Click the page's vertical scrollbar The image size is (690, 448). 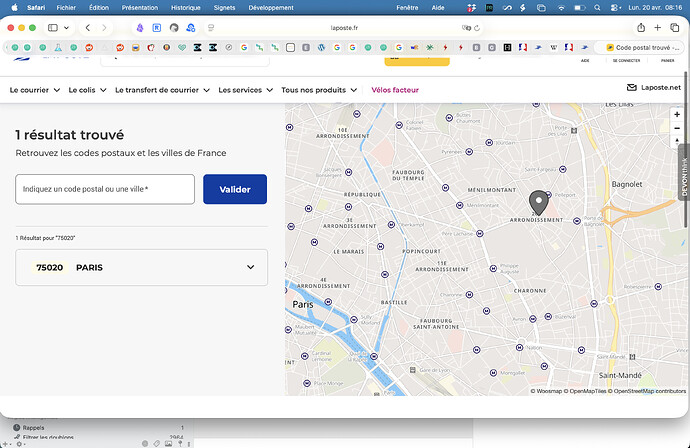[x=686, y=150]
